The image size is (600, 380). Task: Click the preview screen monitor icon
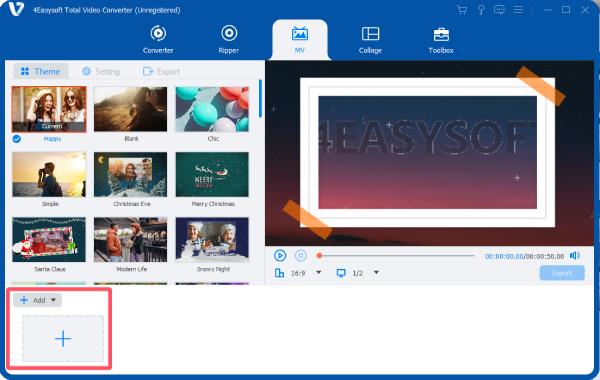point(341,273)
